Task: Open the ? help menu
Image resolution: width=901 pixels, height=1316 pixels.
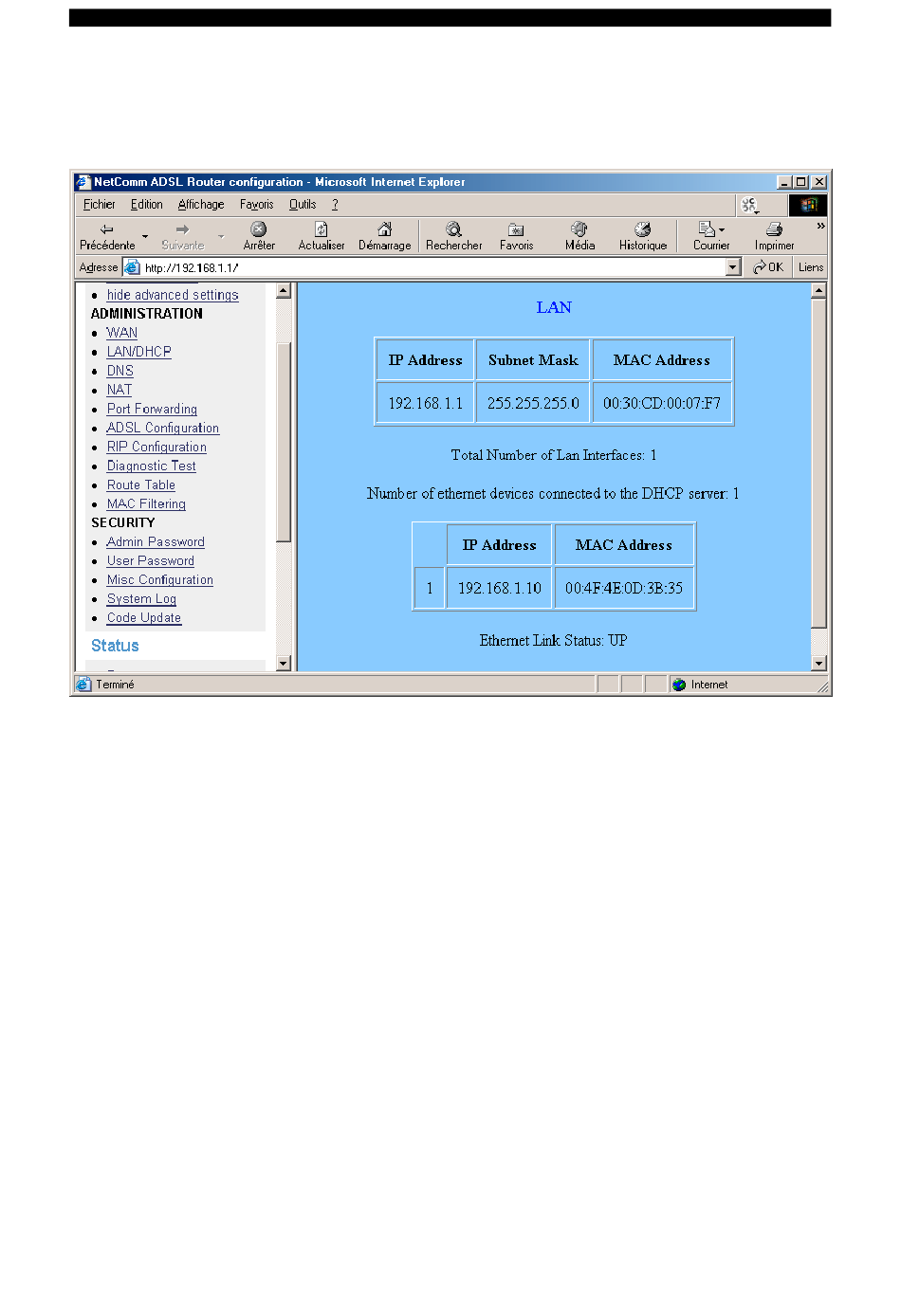Action: tap(335, 205)
